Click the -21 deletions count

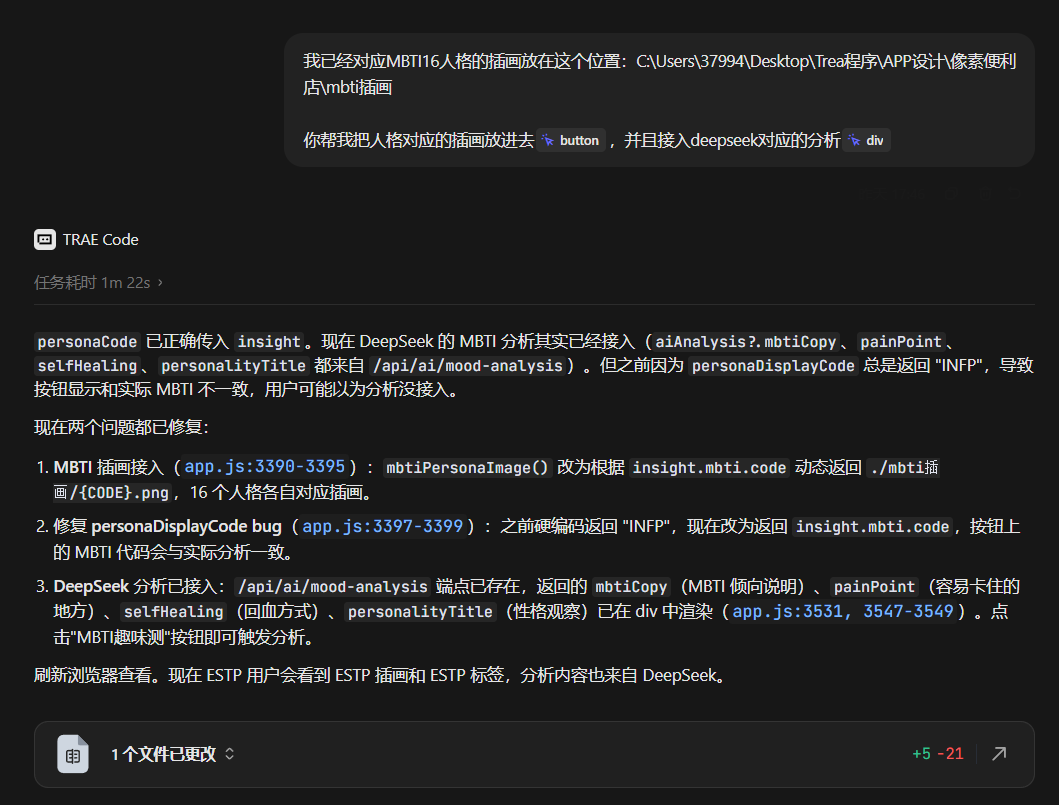coord(950,754)
